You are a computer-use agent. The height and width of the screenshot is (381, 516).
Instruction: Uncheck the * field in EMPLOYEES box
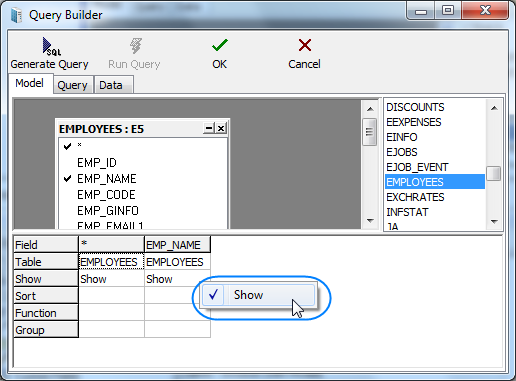coord(67,146)
